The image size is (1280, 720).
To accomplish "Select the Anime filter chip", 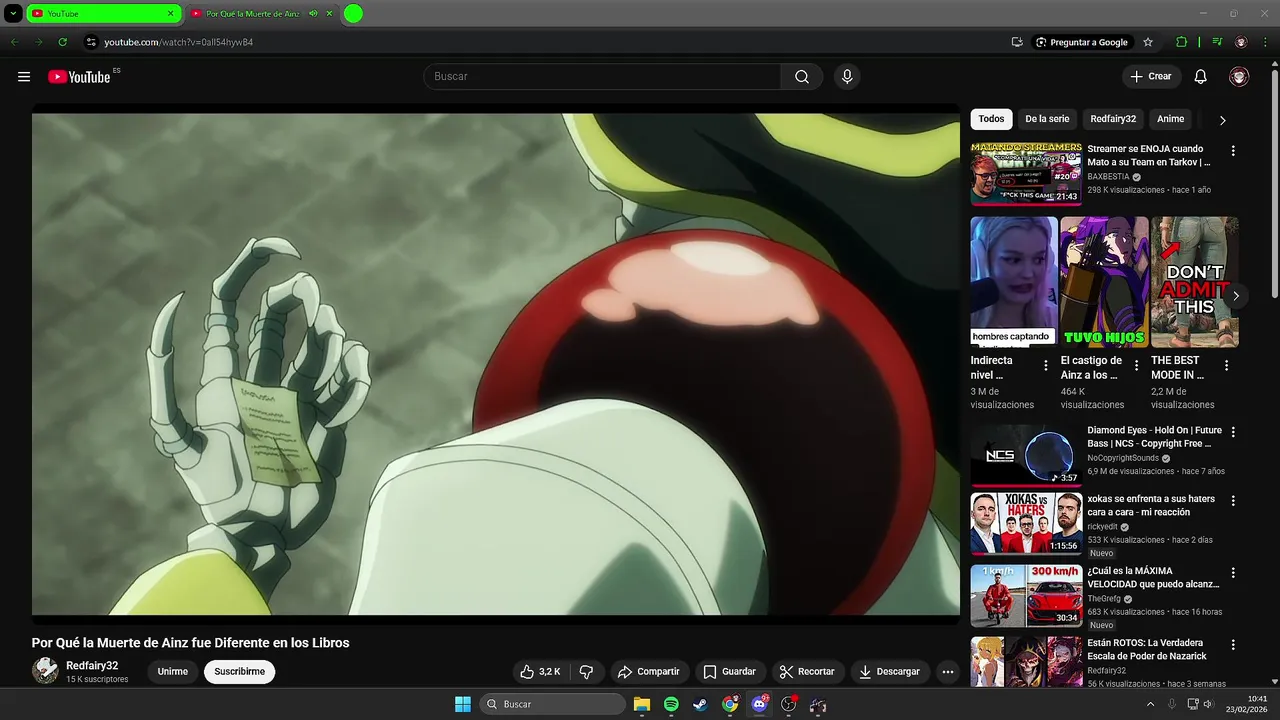I will pos(1170,119).
